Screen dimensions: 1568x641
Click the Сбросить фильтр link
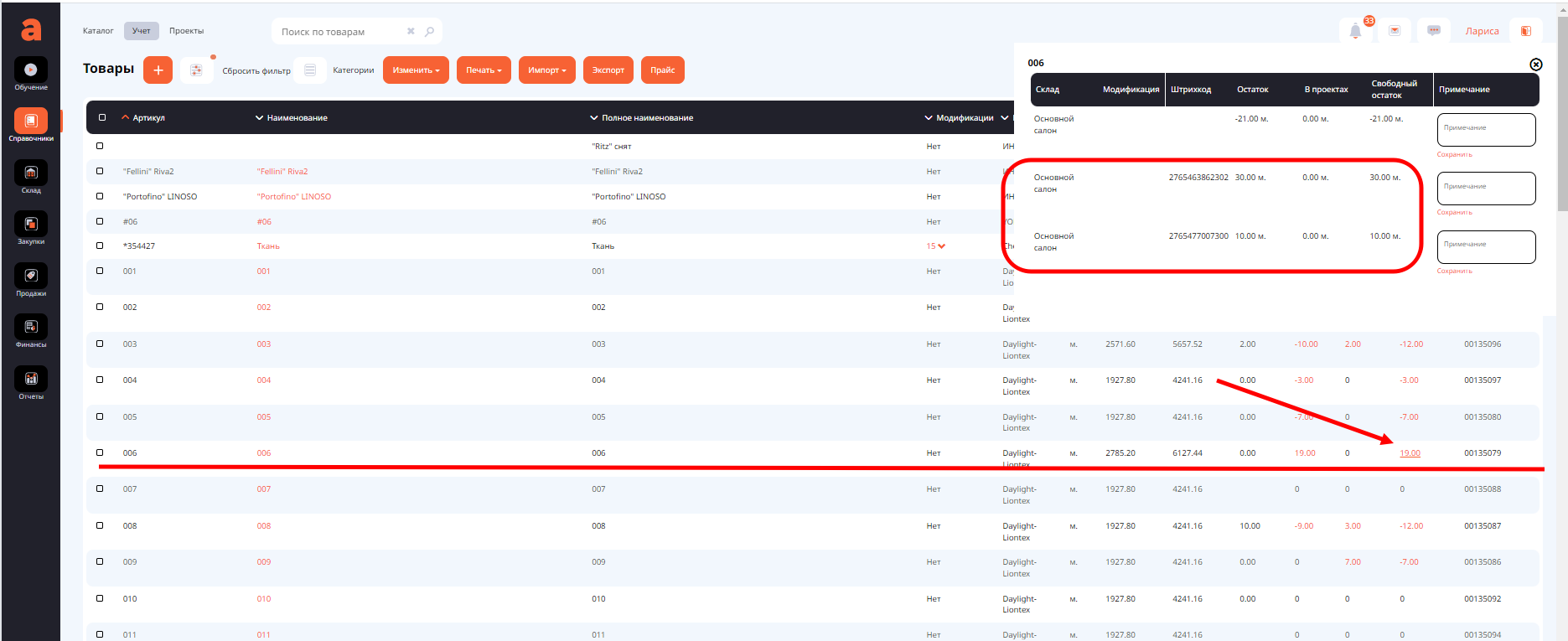(256, 71)
